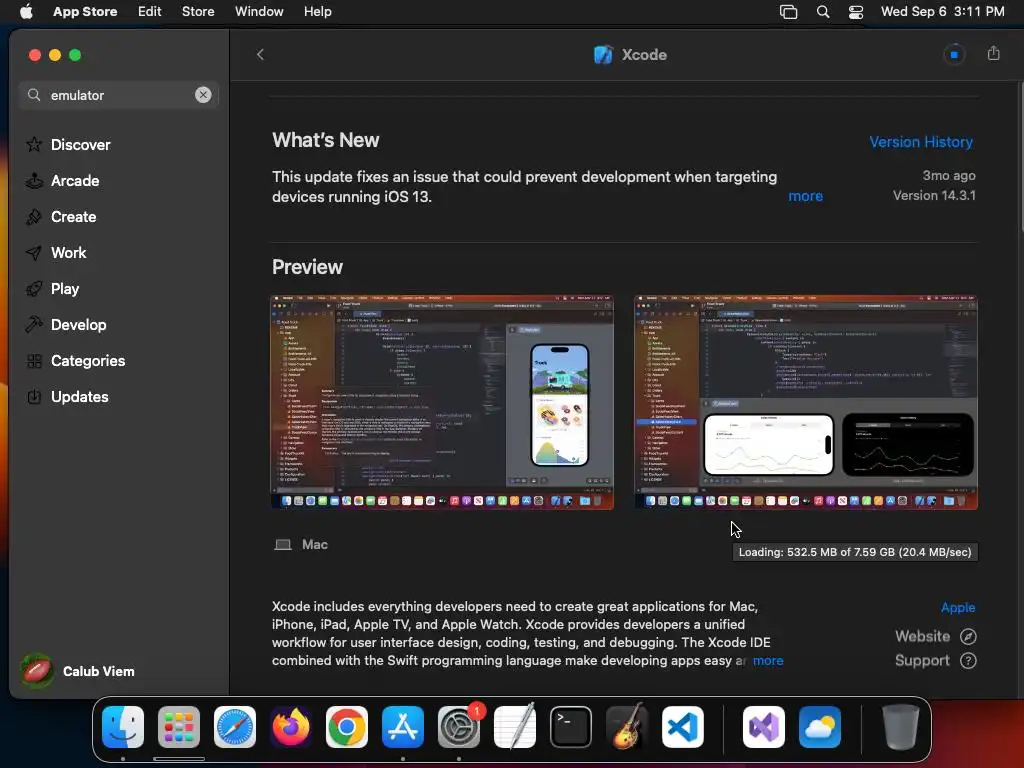Select the Play category
Viewport: 1024px width, 768px height.
coord(52,289)
